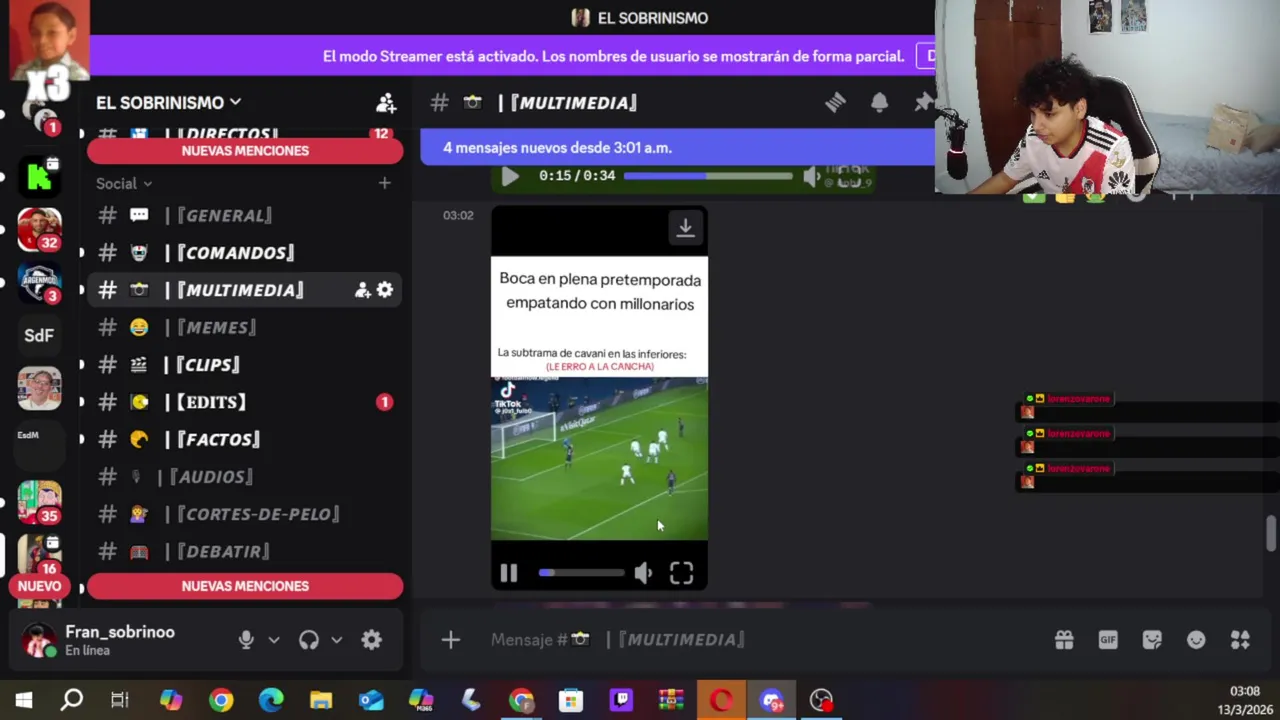The image size is (1280, 720).
Task: Open the EDITS channel
Action: (x=245, y=402)
